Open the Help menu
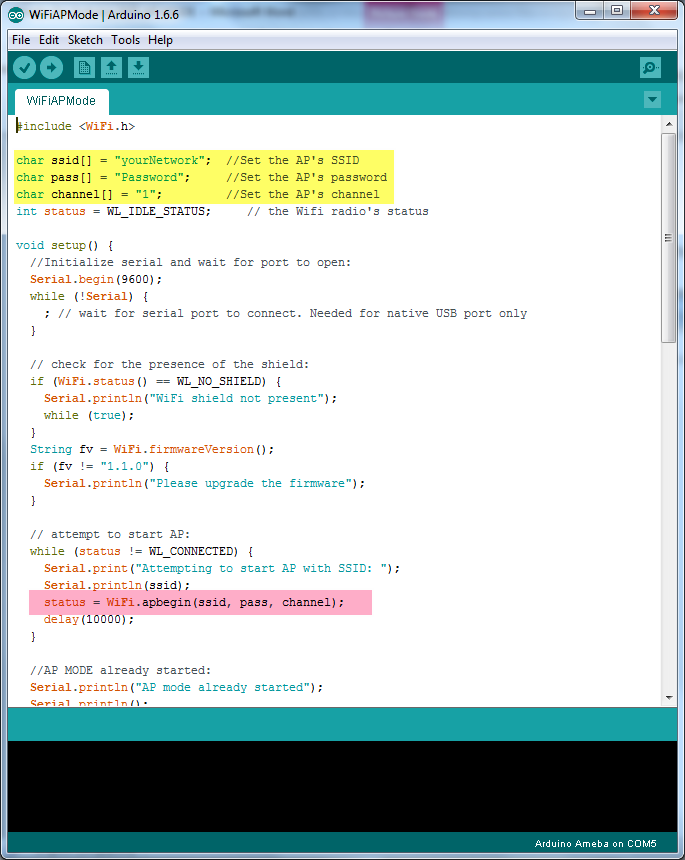685x860 pixels. click(x=160, y=40)
